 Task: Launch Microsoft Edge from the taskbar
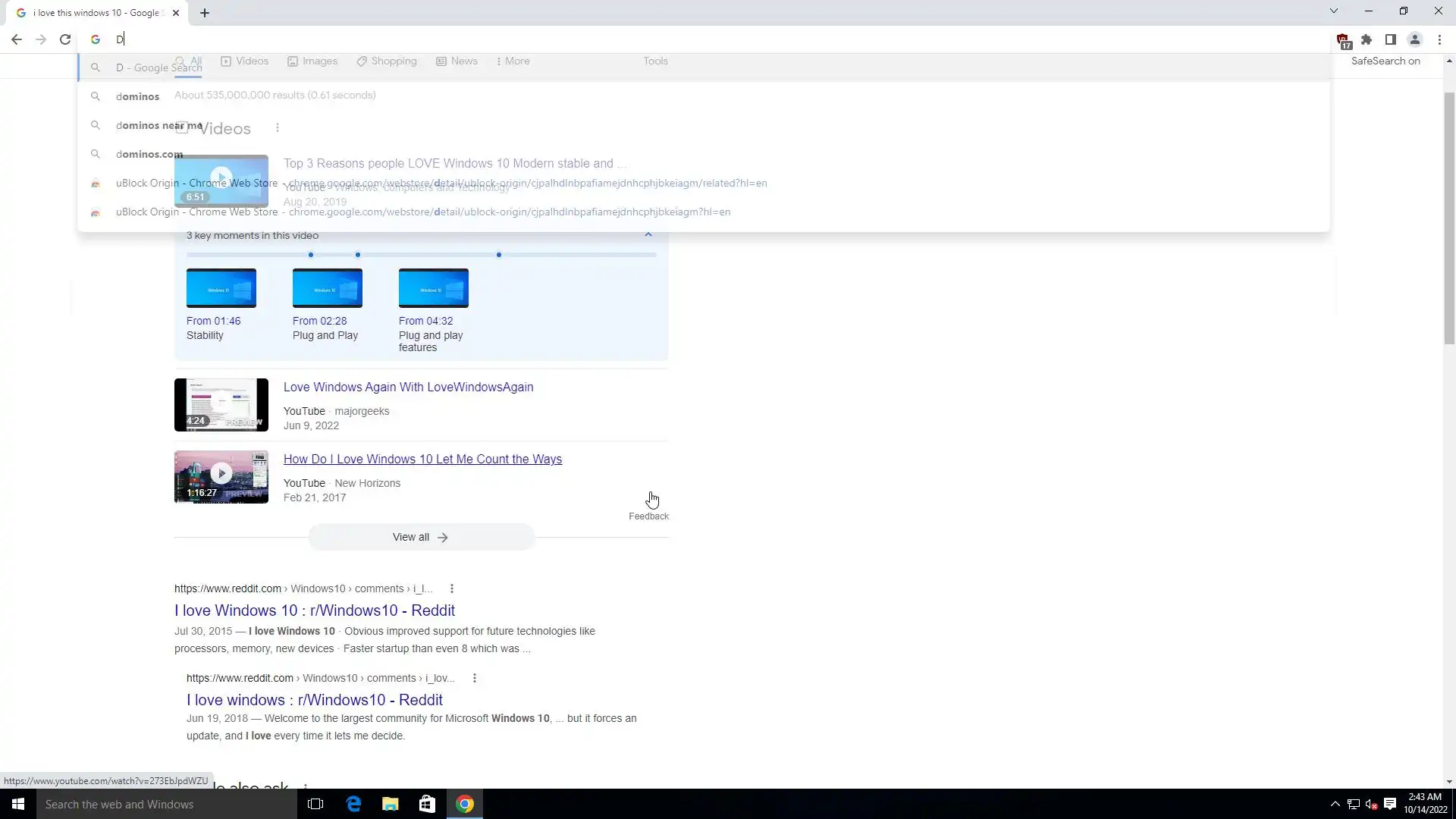click(353, 804)
